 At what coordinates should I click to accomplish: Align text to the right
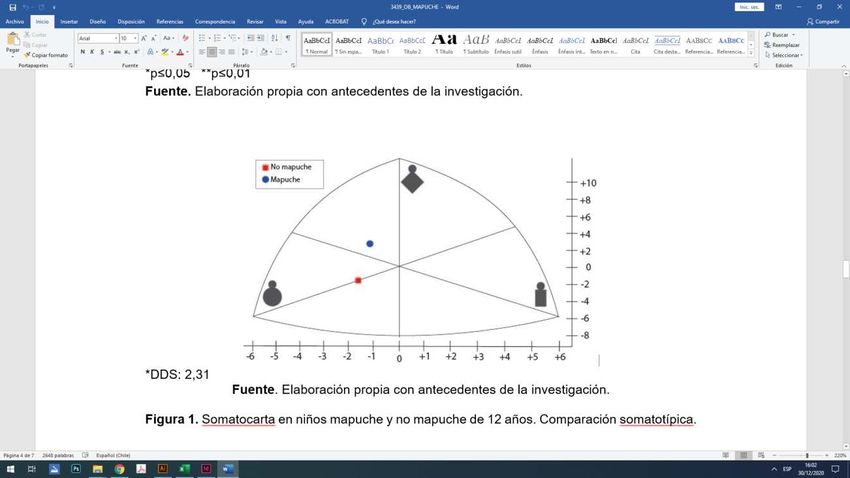(222, 52)
